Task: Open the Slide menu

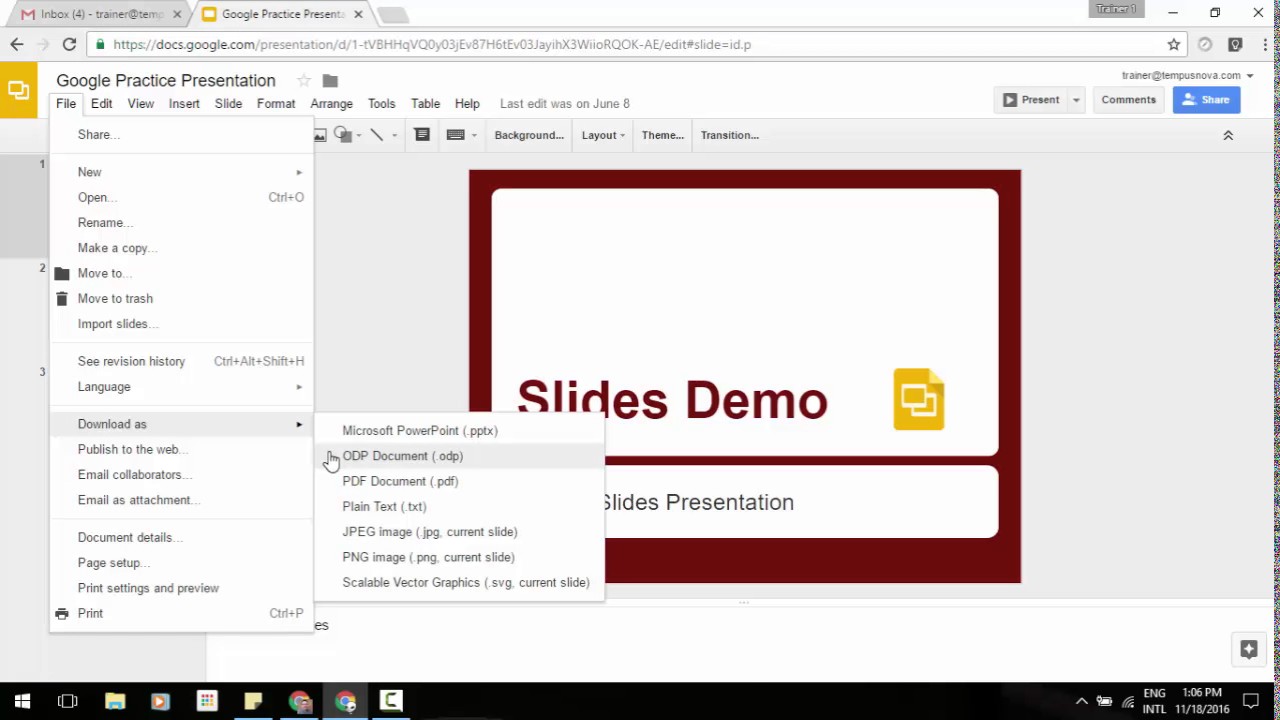Action: (228, 103)
